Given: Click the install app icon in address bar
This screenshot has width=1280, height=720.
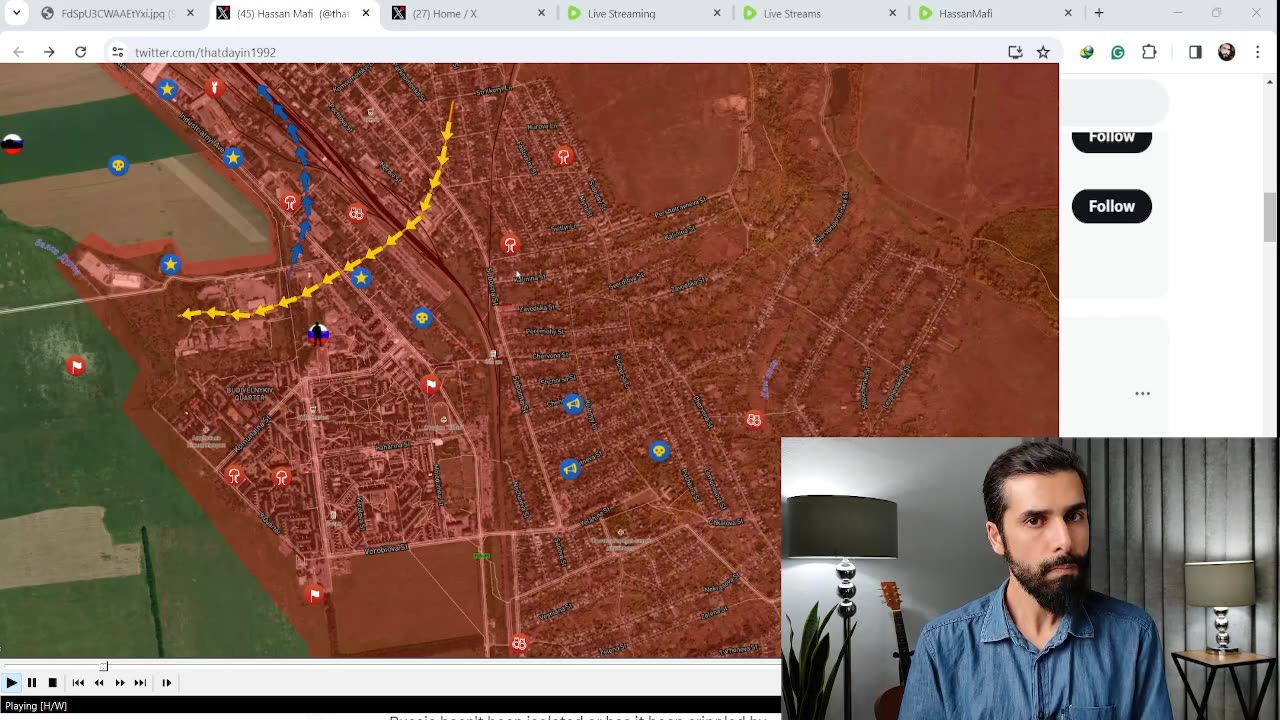Looking at the screenshot, I should pos(1015,52).
